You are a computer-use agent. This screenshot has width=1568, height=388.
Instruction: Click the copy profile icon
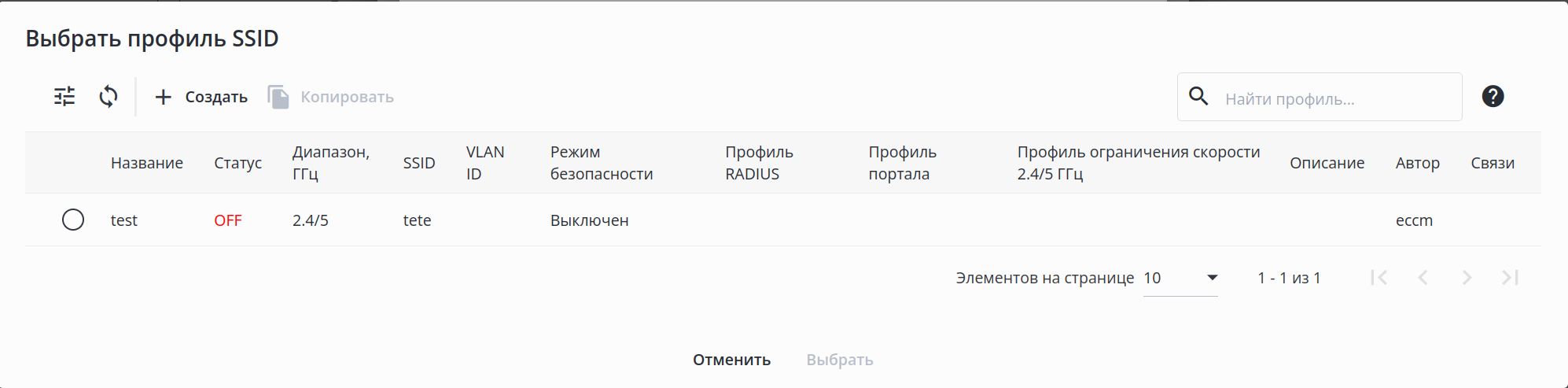pyautogui.click(x=278, y=97)
